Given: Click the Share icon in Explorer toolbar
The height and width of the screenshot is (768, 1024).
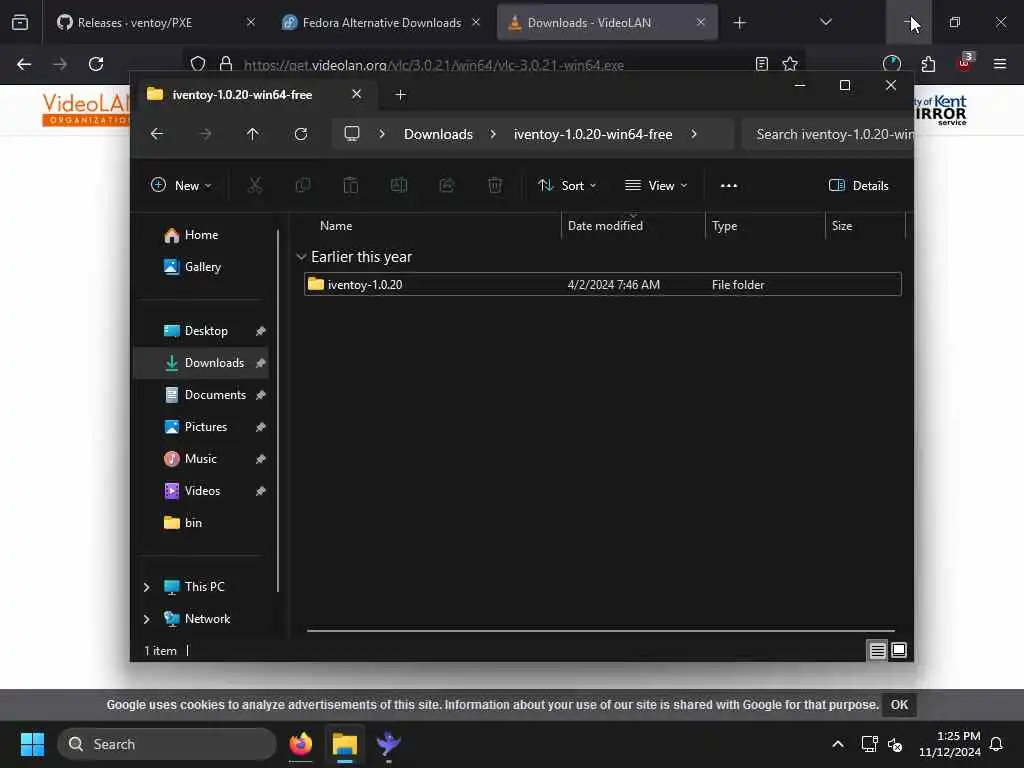Looking at the screenshot, I should (447, 185).
